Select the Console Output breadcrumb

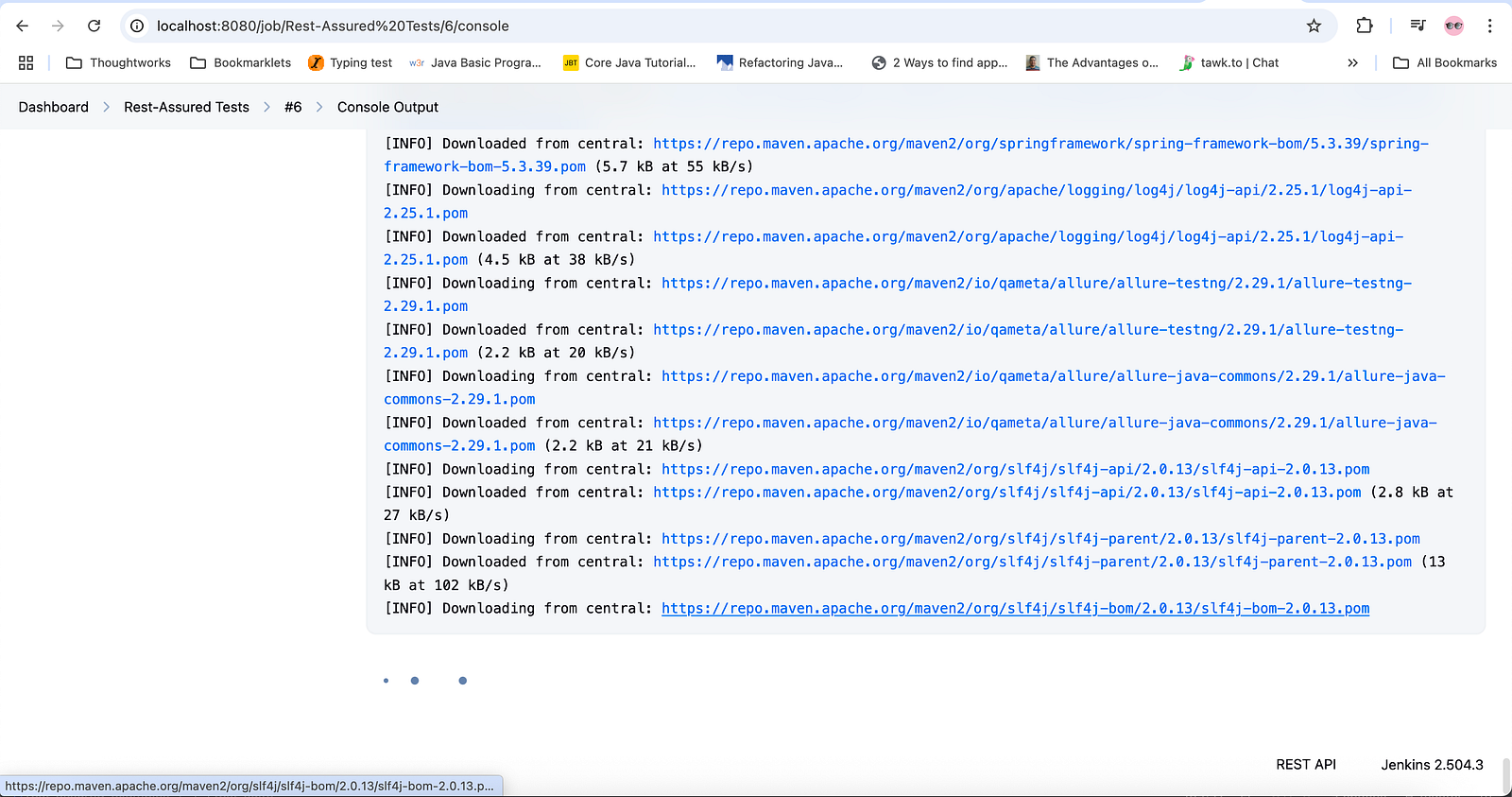[x=387, y=107]
